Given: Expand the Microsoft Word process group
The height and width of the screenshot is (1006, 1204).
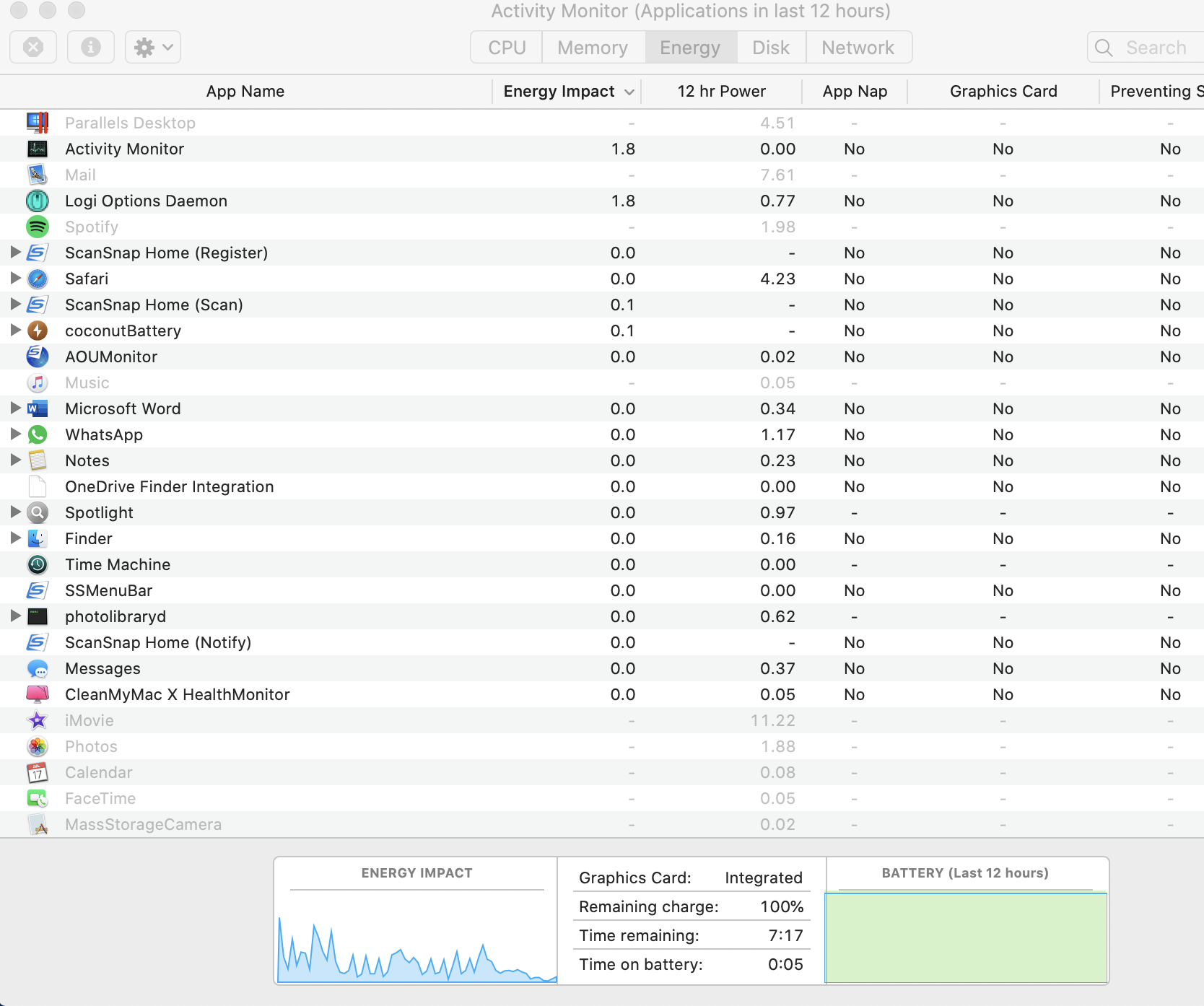Looking at the screenshot, I should pyautogui.click(x=15, y=408).
